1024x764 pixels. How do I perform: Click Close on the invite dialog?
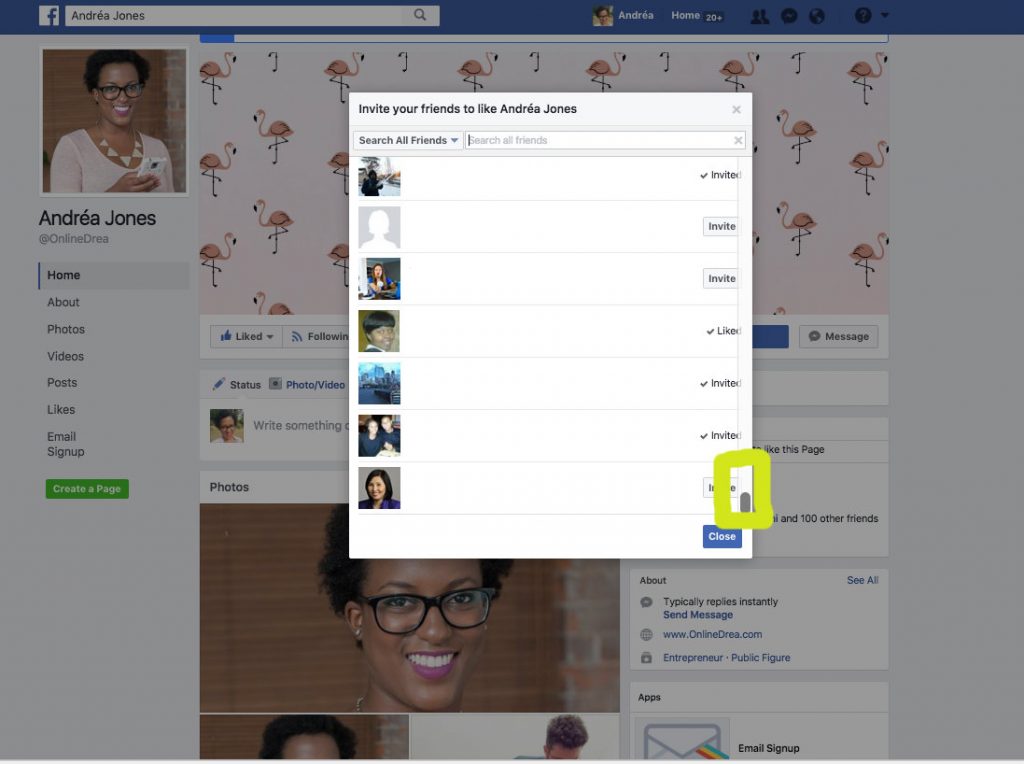[721, 536]
